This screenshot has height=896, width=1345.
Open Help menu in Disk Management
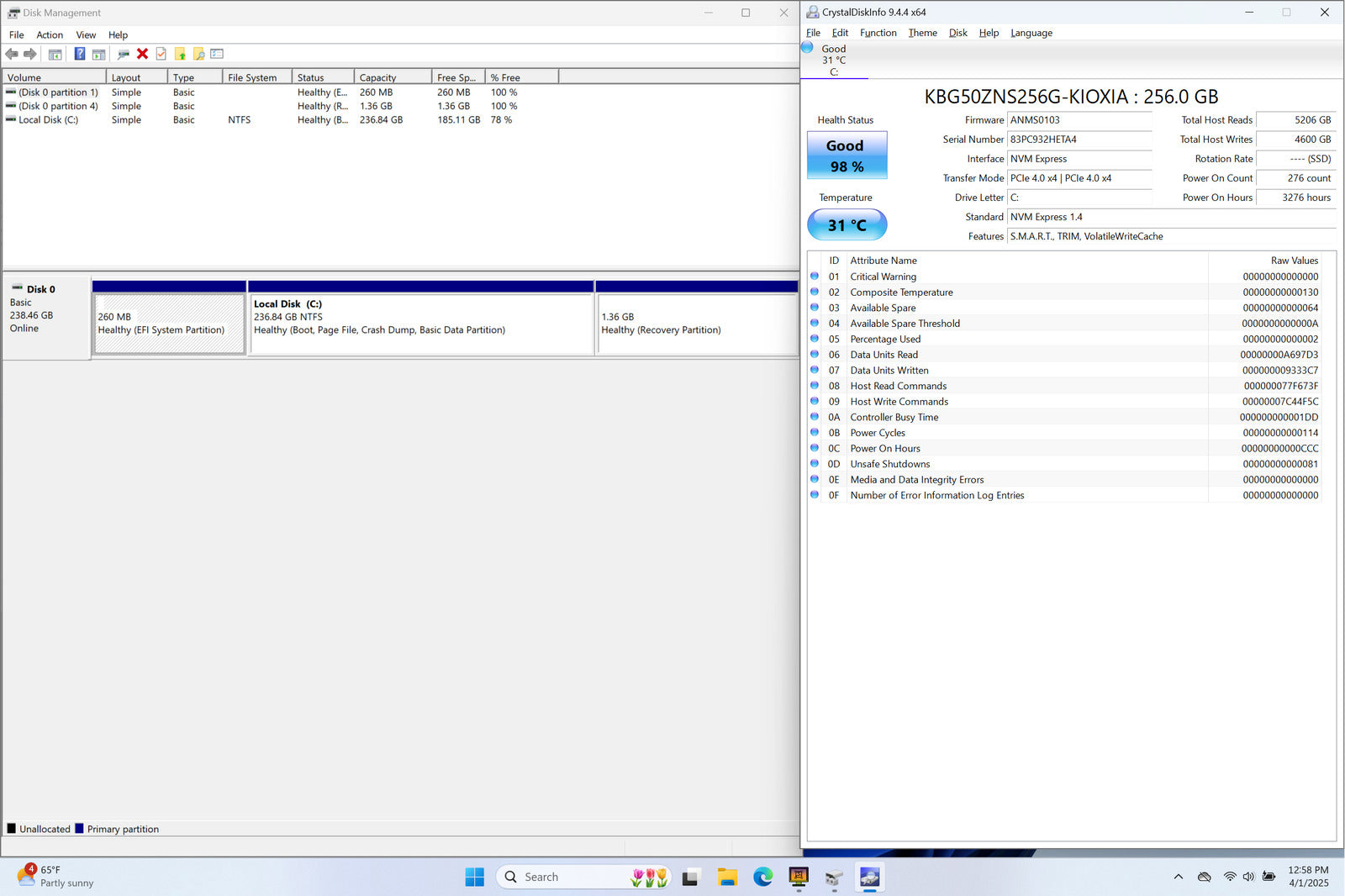118,34
